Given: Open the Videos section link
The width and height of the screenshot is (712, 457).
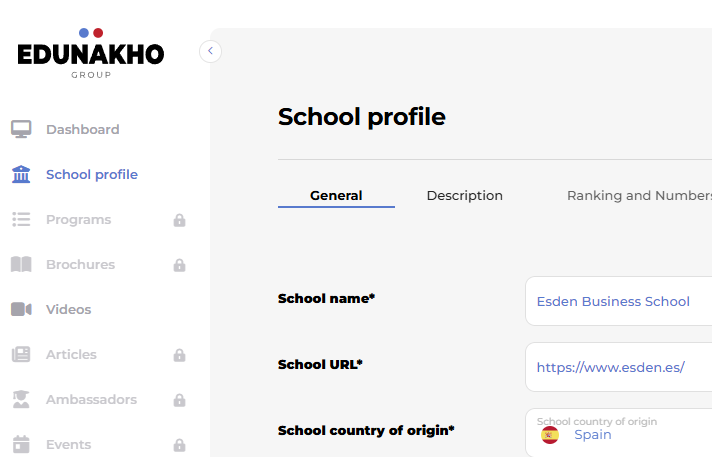Looking at the screenshot, I should tap(68, 310).
